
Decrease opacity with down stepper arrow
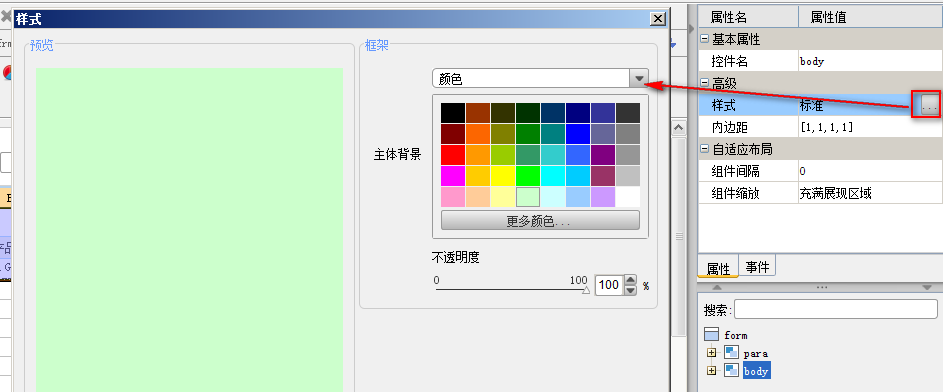630,290
